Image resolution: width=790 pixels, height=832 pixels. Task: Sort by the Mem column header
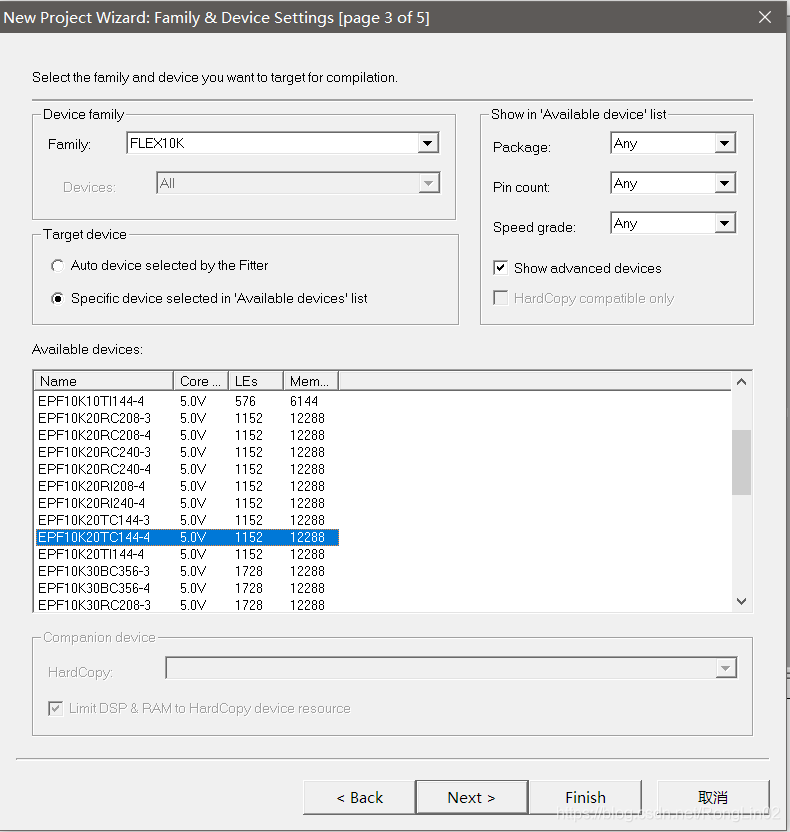tap(311, 381)
